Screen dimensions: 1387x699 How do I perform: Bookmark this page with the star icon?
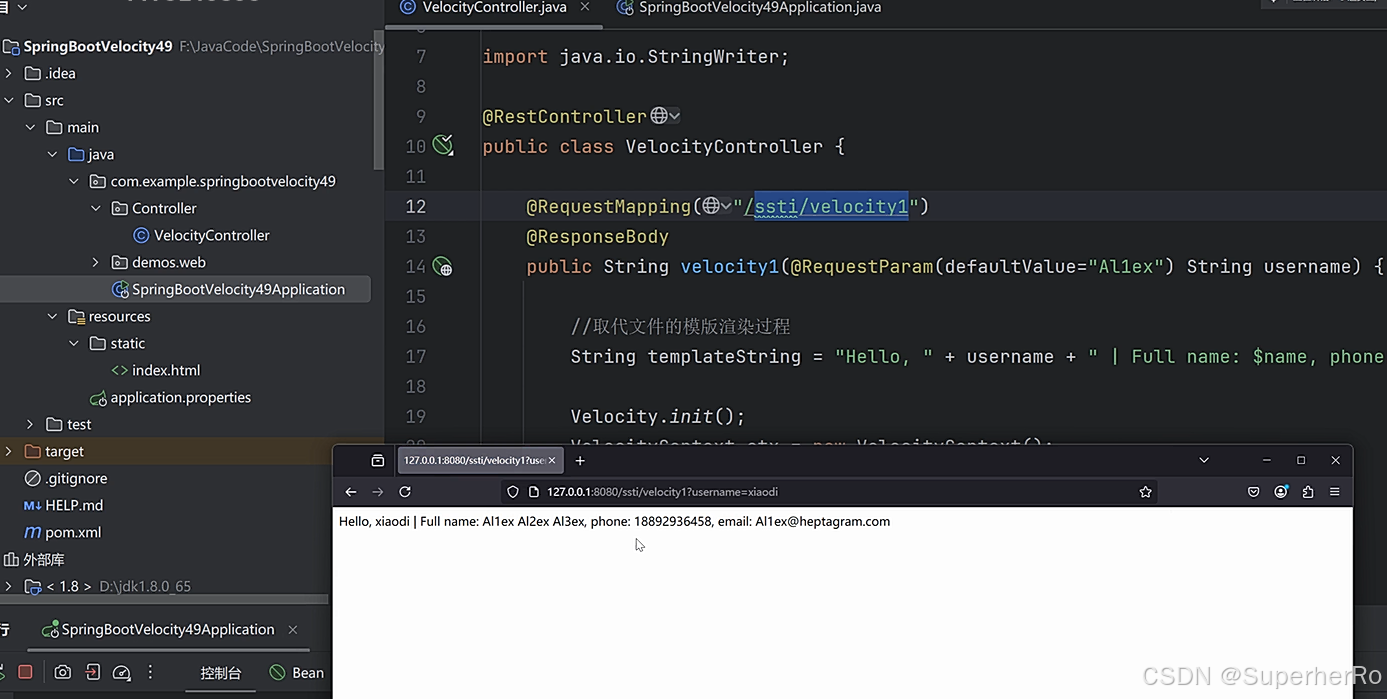[1146, 492]
